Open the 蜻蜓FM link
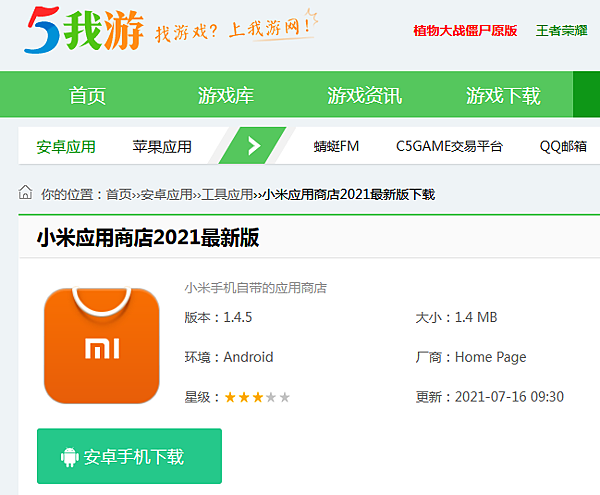This screenshot has height=495, width=600. pyautogui.click(x=336, y=146)
